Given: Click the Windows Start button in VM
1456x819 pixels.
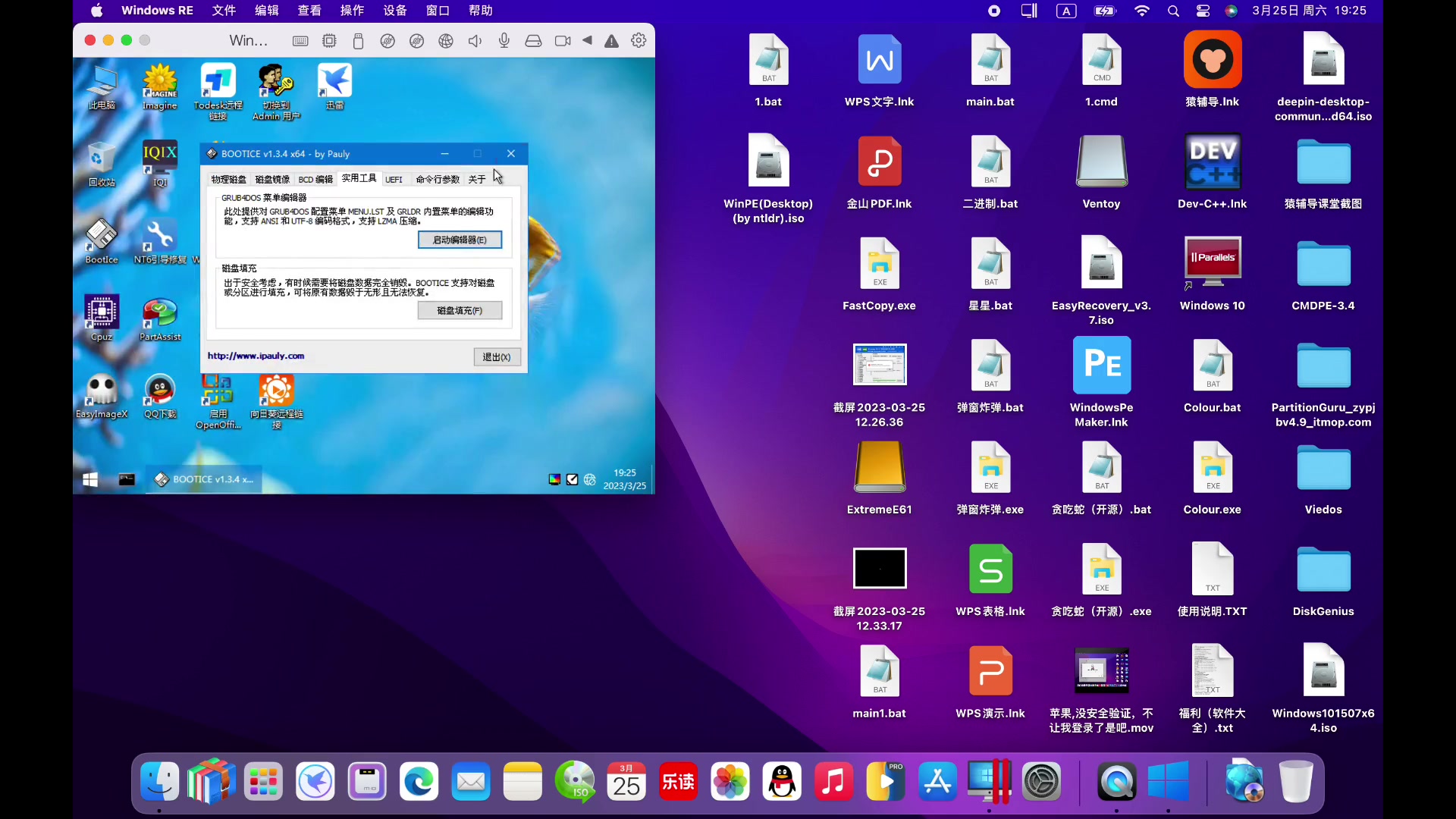Looking at the screenshot, I should [x=90, y=479].
